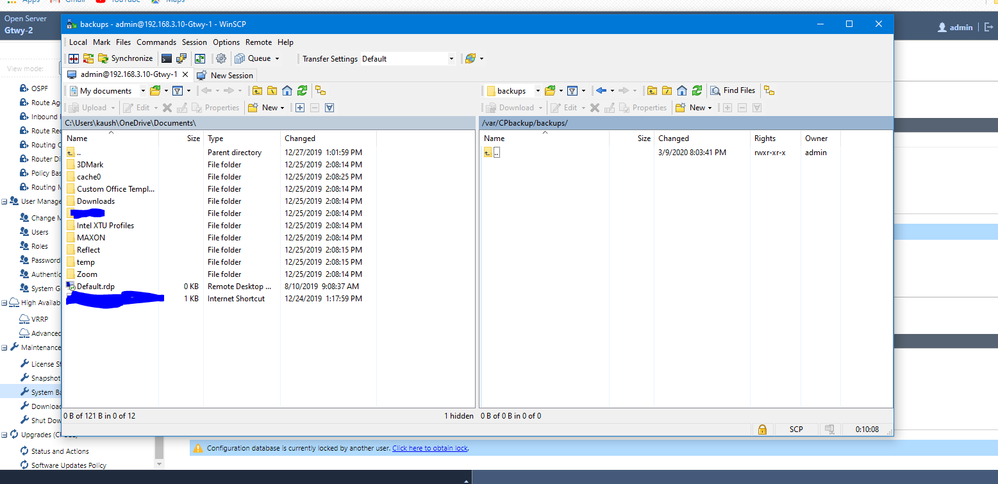
Task: Open the Options menu
Action: (226, 42)
